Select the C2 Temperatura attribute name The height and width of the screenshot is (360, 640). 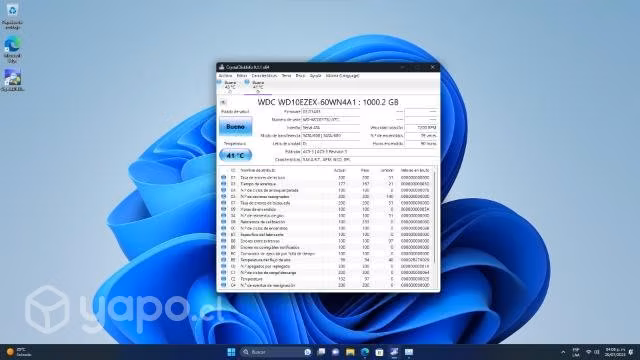(x=251, y=279)
